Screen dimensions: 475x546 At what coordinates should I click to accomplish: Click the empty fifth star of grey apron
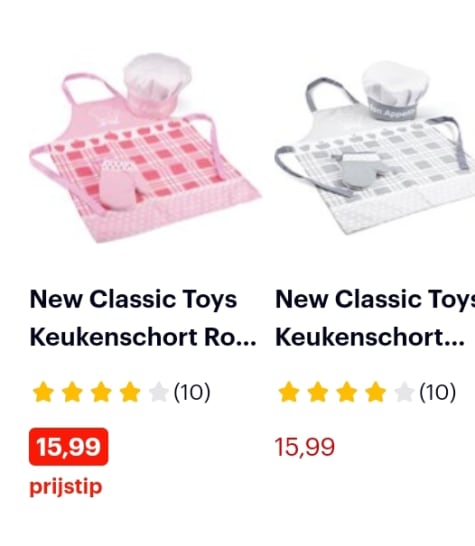click(x=405, y=392)
